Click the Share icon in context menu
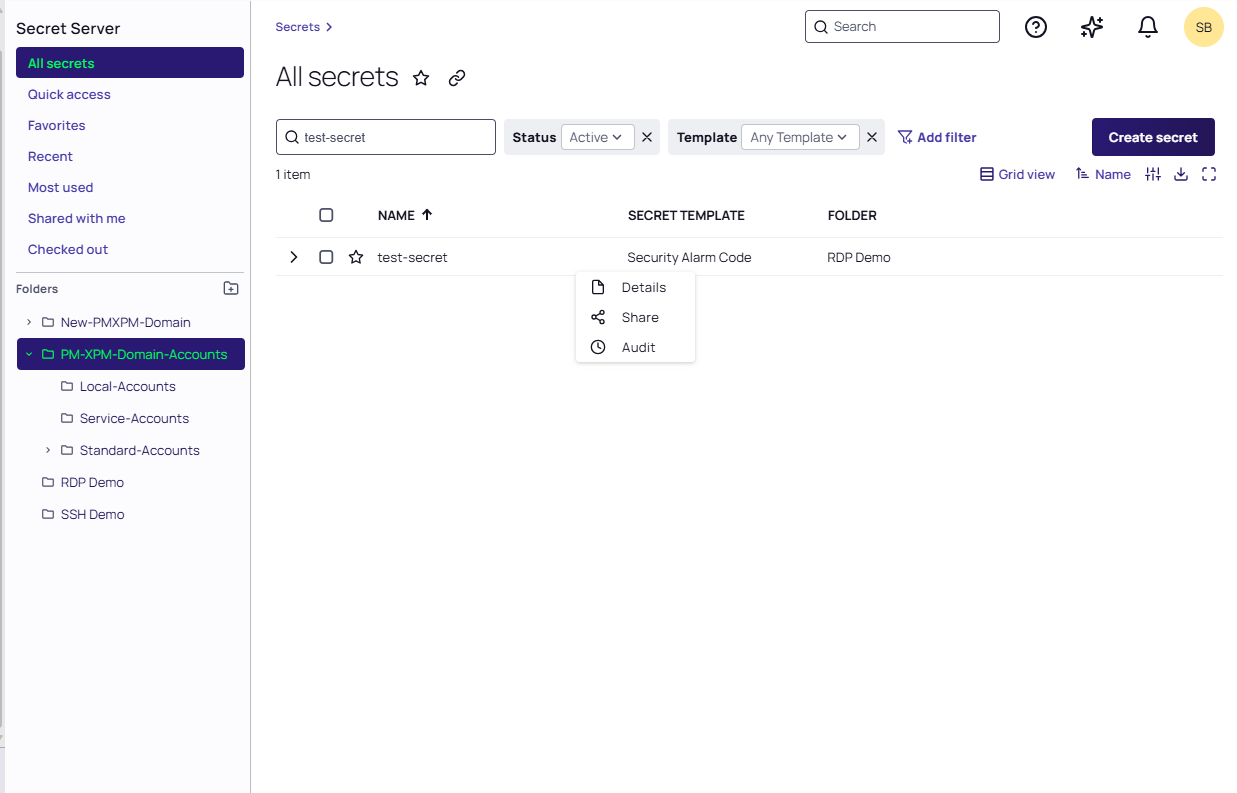Viewport: 1237px width, 793px height. tap(598, 317)
